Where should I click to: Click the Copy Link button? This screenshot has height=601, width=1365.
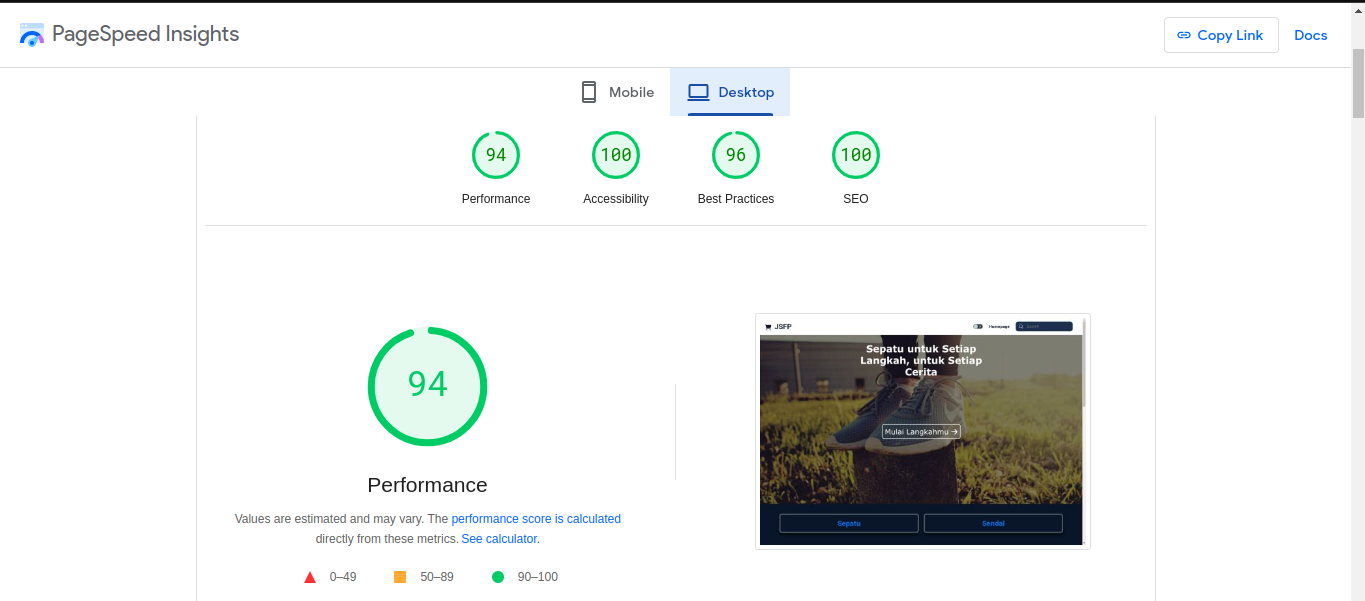[1221, 35]
